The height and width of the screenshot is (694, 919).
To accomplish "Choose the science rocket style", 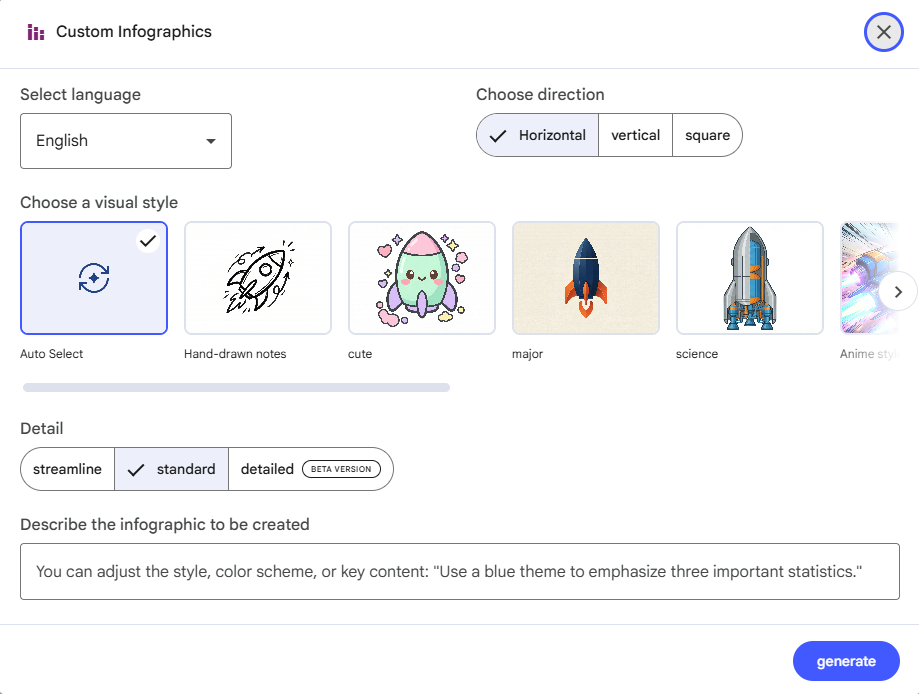I will [750, 278].
